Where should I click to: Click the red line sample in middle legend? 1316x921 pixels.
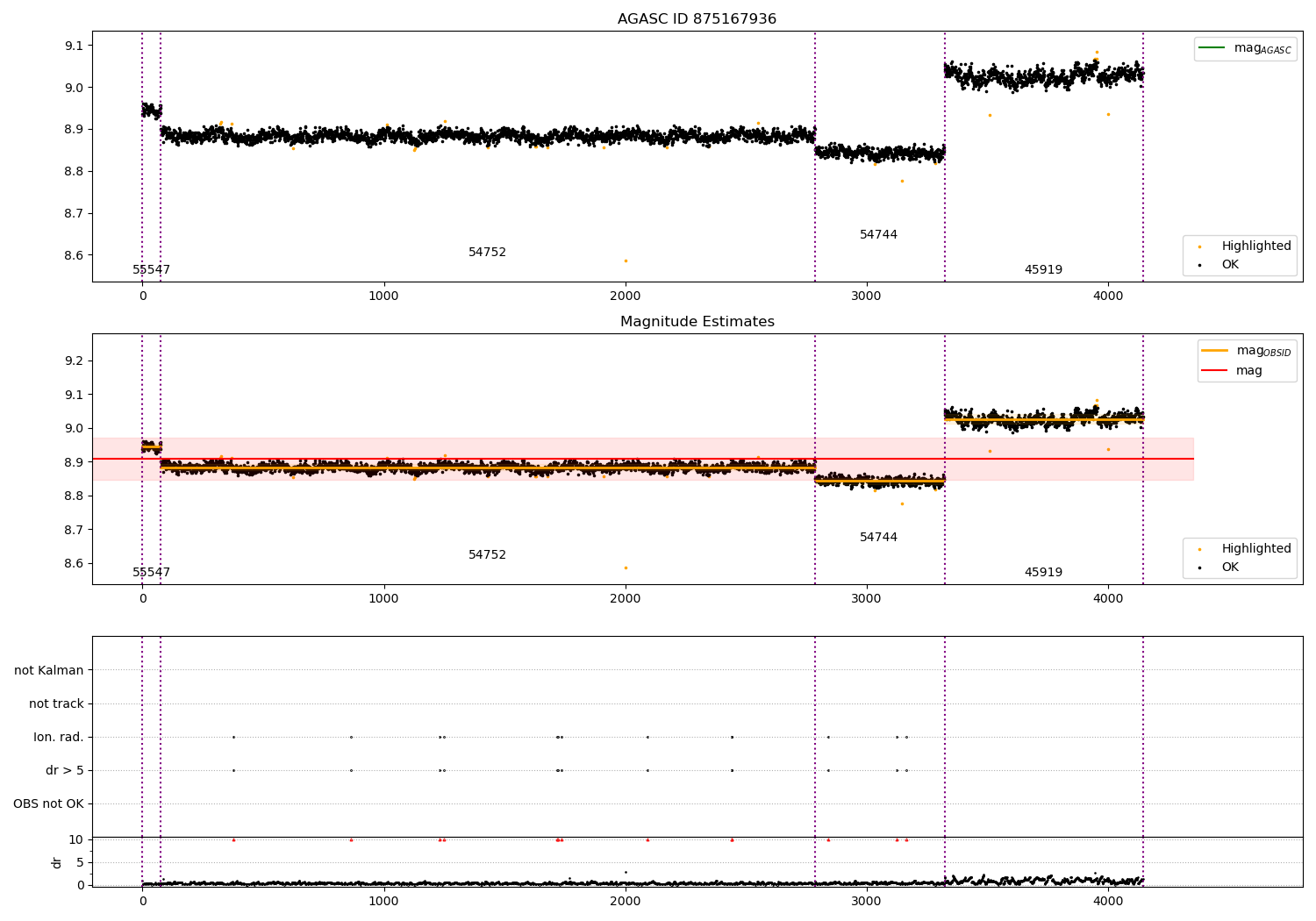[x=1215, y=370]
